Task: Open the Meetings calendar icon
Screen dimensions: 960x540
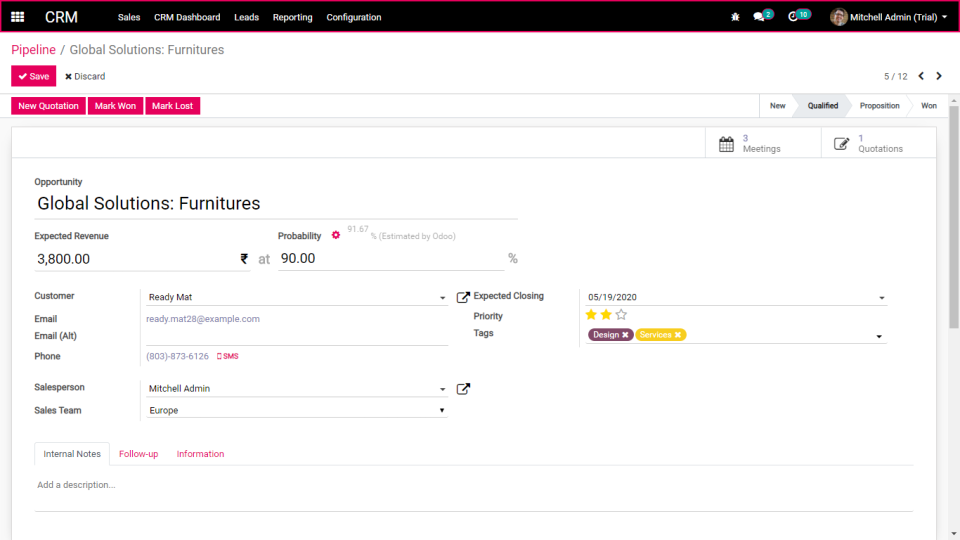Action: [726, 144]
